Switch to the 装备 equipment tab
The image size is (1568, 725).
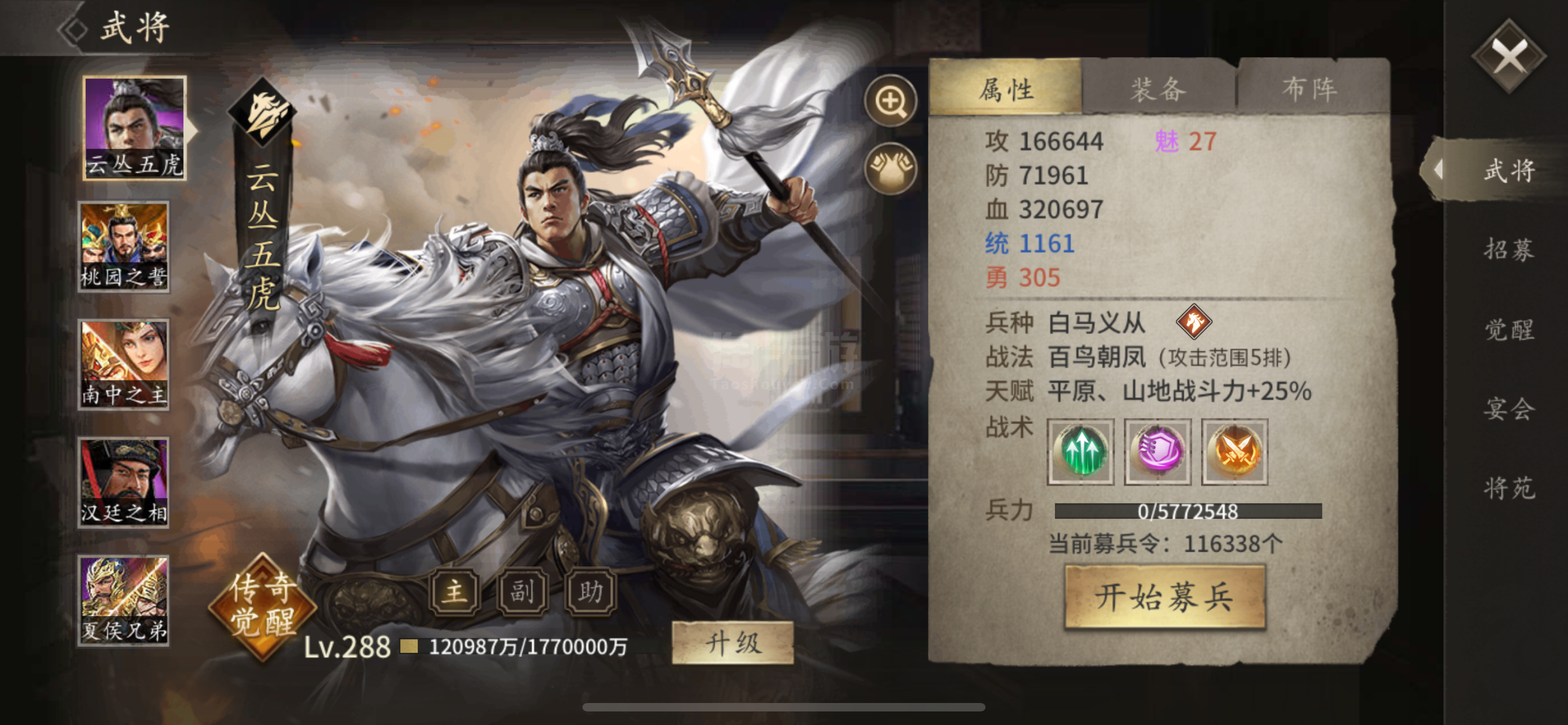click(1159, 89)
